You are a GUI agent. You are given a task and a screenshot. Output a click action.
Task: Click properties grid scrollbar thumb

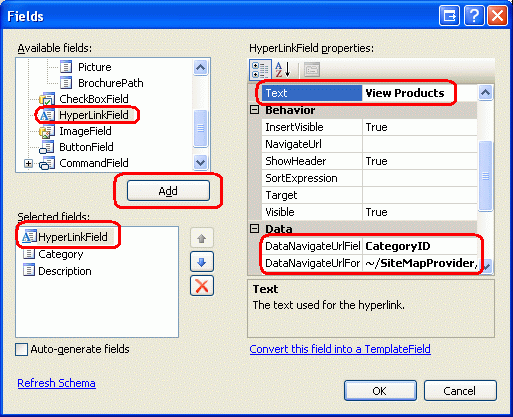pos(485,176)
